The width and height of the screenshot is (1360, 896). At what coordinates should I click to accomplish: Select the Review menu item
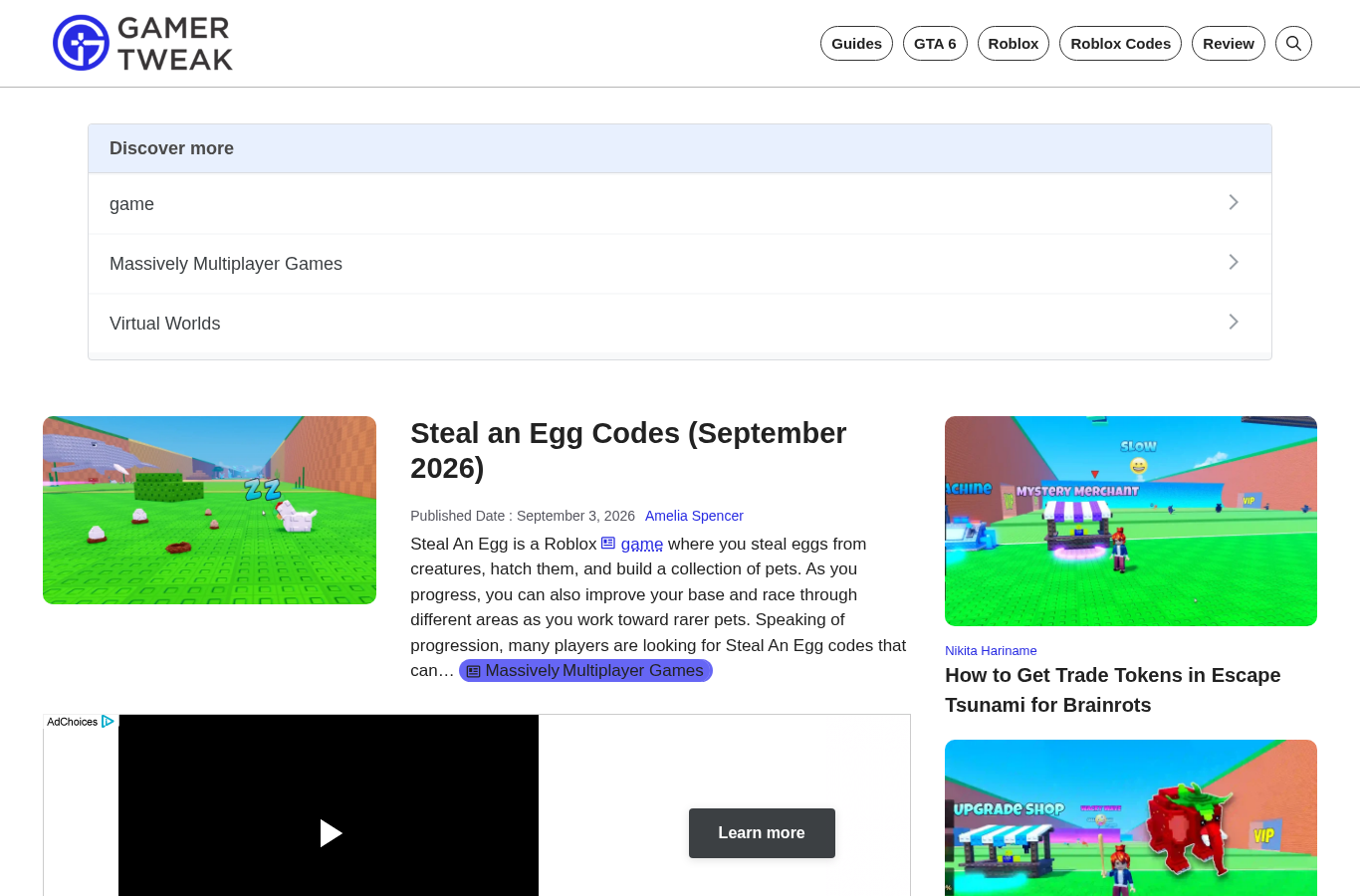point(1229,43)
